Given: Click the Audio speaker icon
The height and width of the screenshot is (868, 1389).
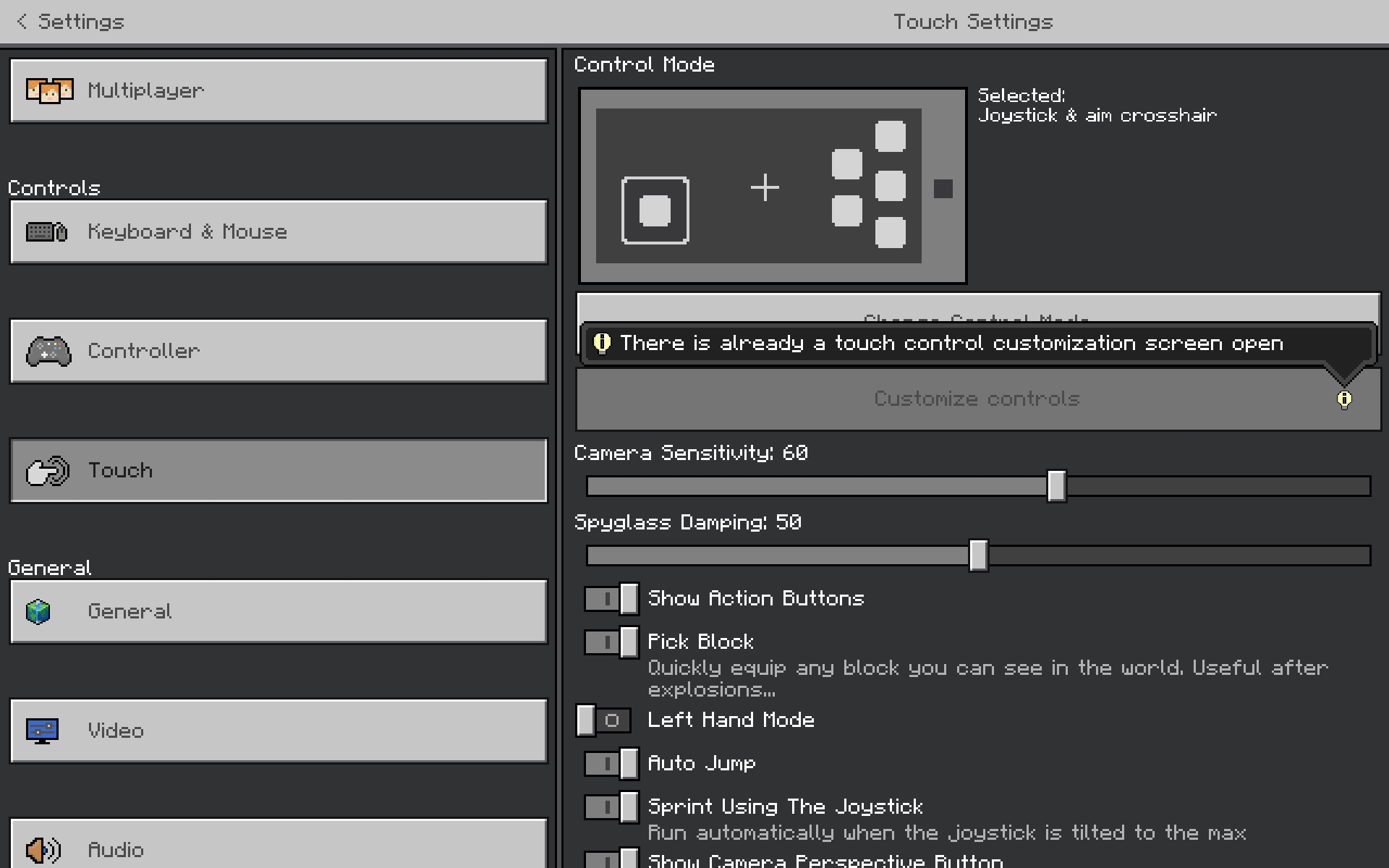Looking at the screenshot, I should pos(43,850).
